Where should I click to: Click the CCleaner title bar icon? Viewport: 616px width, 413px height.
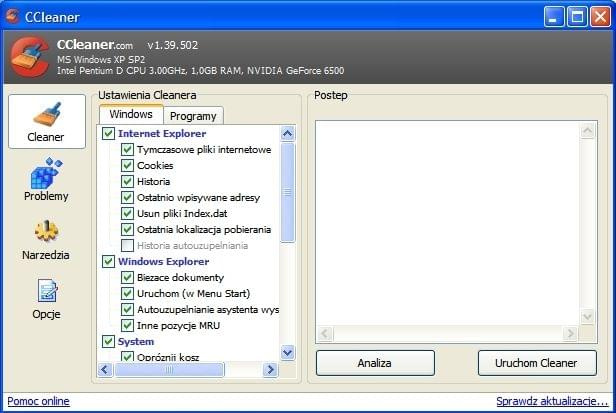(x=12, y=16)
